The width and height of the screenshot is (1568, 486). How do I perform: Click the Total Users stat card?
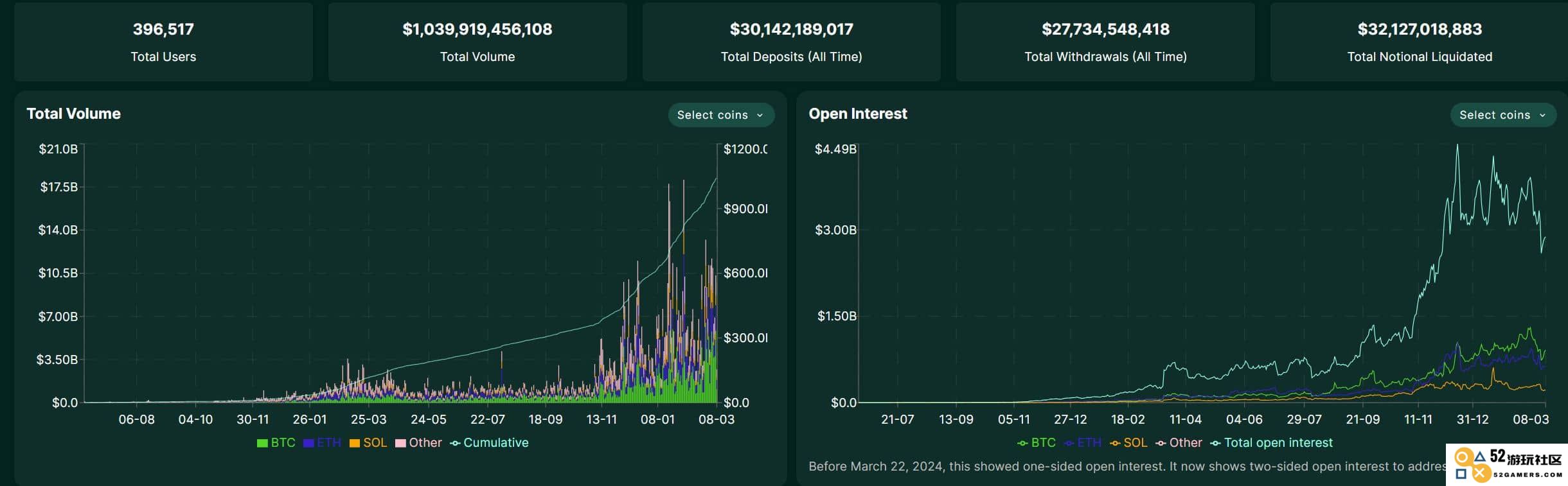pos(163,42)
